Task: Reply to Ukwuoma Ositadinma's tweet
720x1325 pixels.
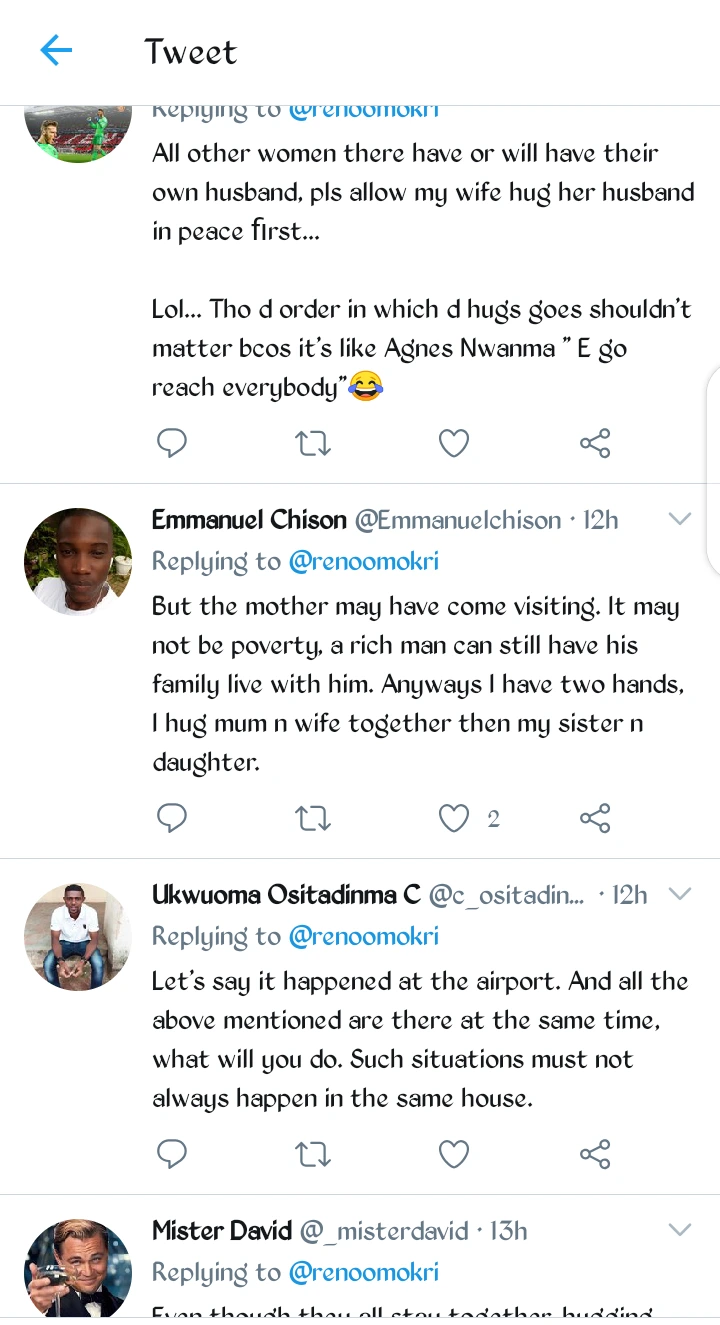Action: coord(172,1155)
